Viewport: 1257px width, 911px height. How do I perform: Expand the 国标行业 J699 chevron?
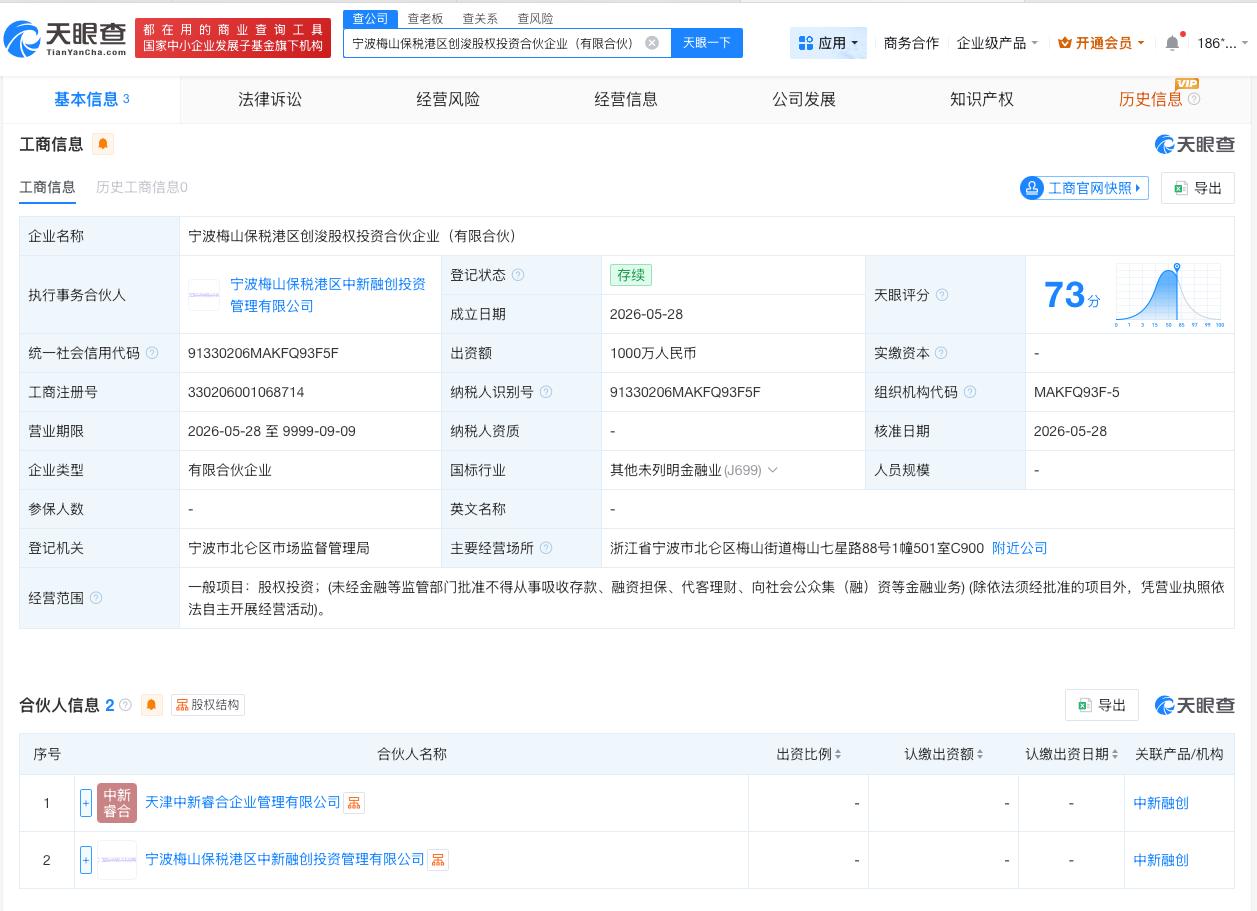click(772, 470)
